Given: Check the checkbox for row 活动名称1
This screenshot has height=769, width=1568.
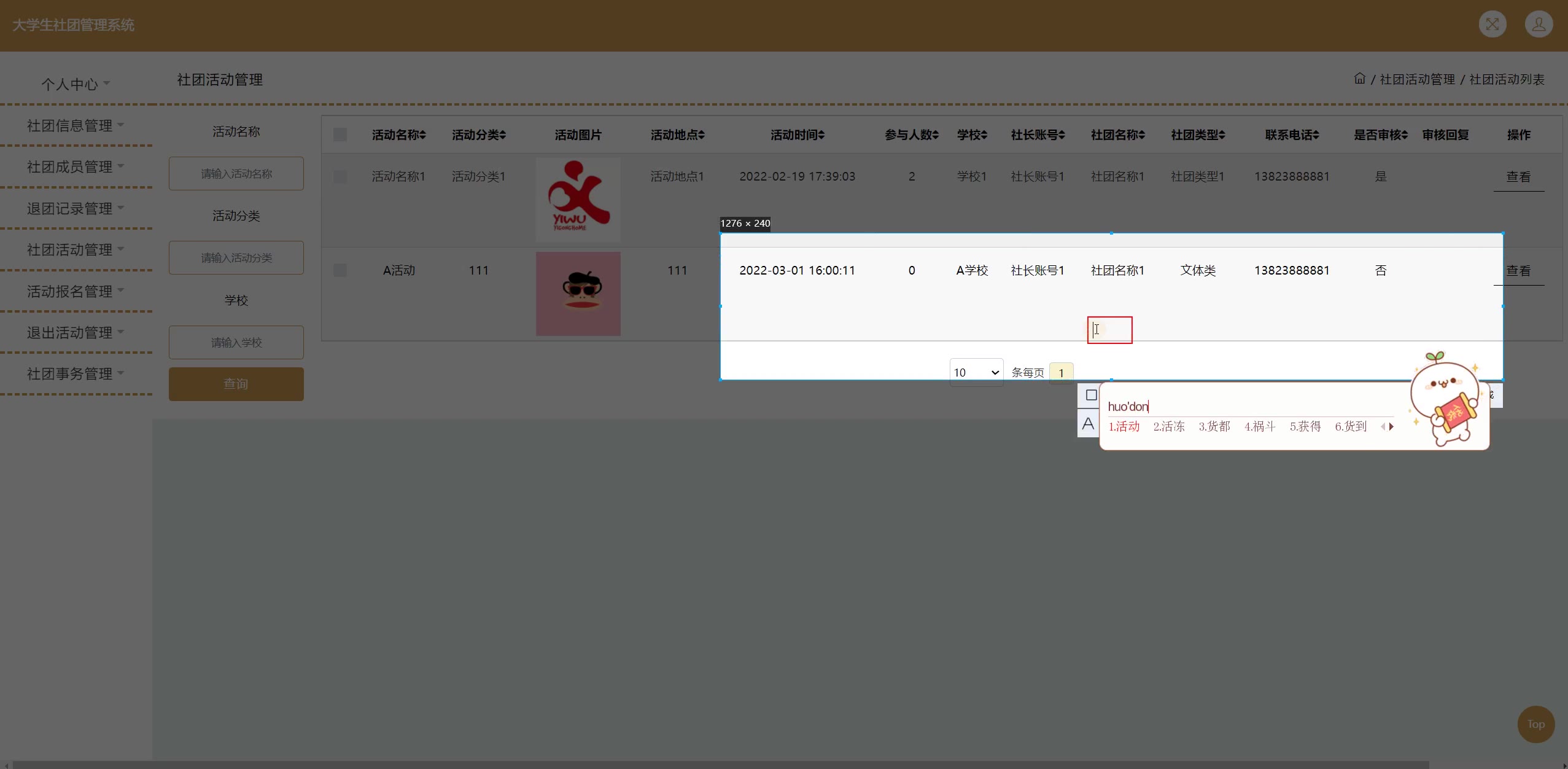Looking at the screenshot, I should coord(340,177).
